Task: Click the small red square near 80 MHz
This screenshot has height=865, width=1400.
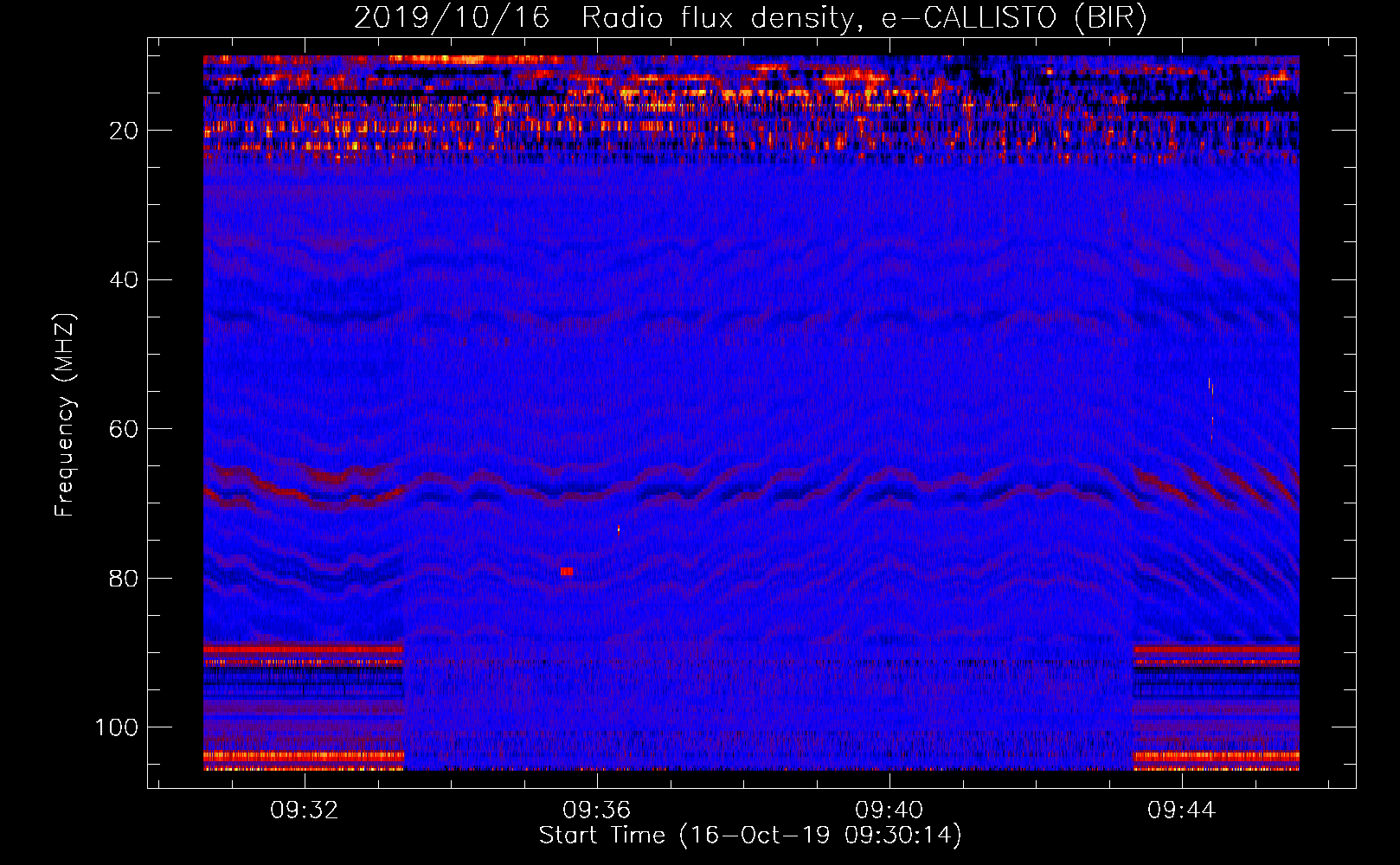Action: pyautogui.click(x=567, y=572)
